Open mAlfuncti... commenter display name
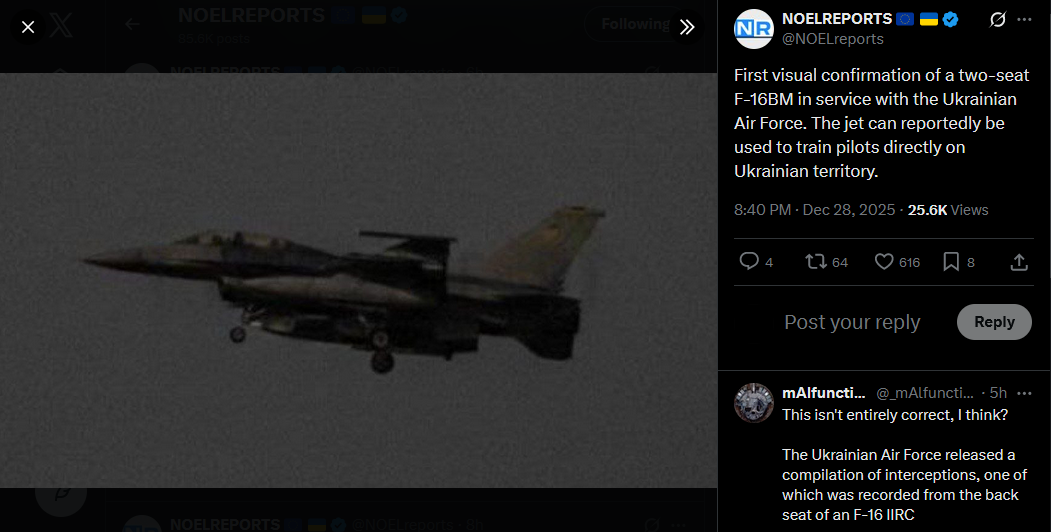 point(824,393)
